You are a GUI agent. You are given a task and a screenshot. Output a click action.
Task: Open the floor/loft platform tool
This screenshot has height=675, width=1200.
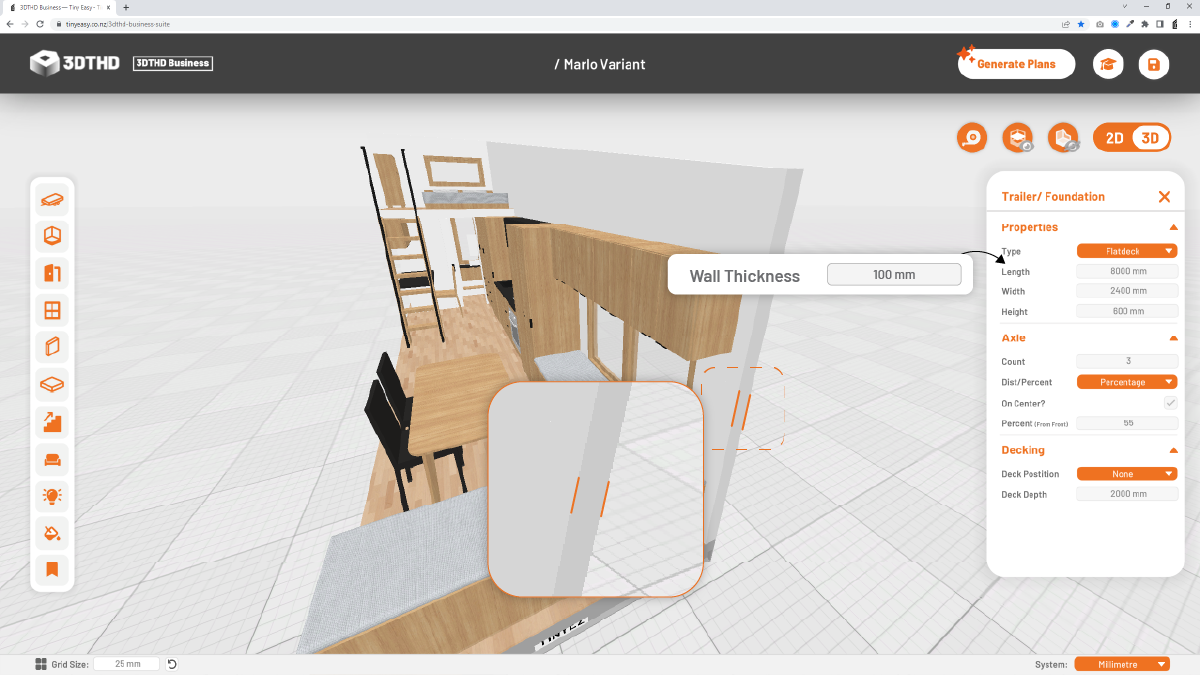tap(52, 384)
